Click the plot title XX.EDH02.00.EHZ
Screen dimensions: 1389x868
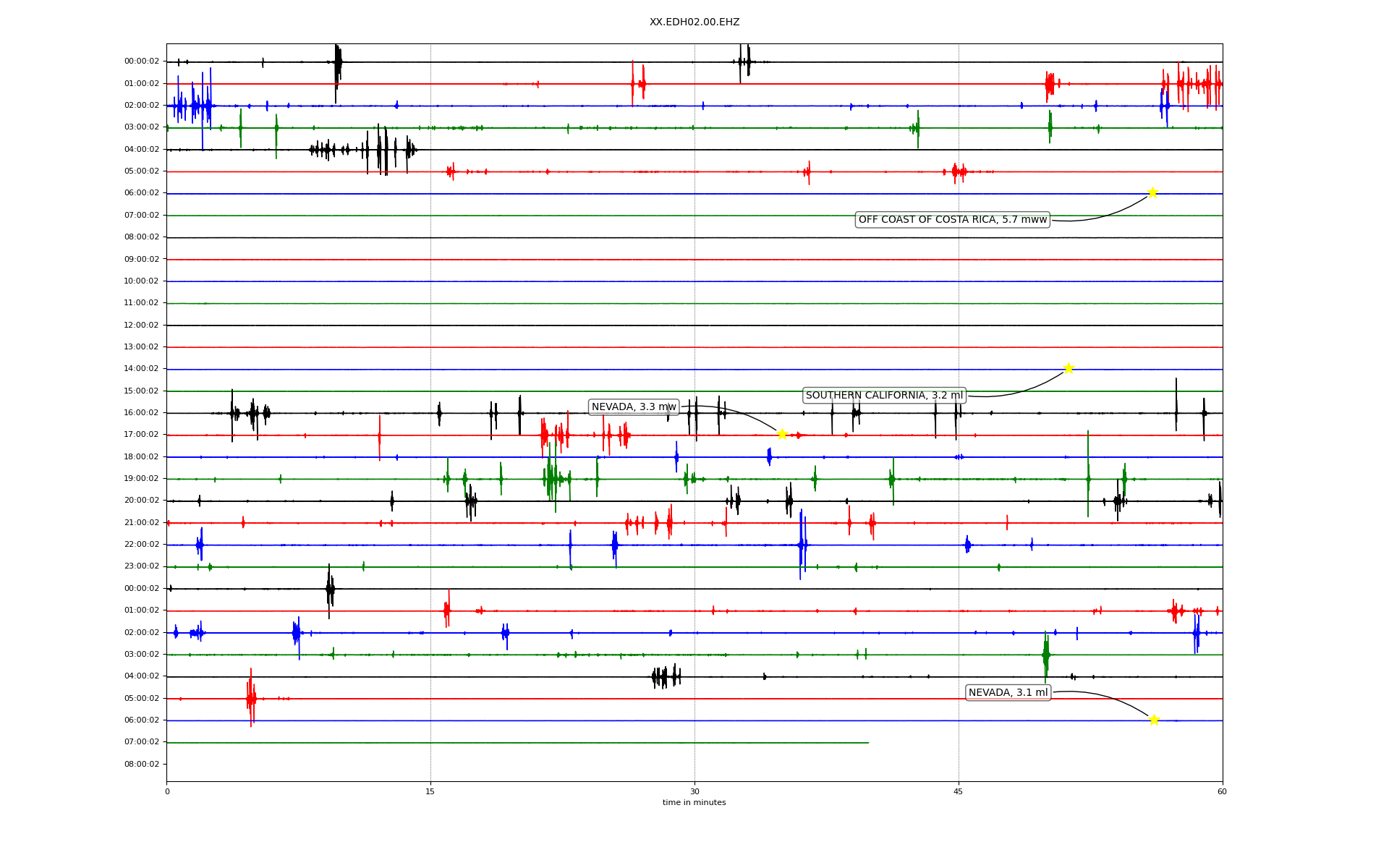[x=694, y=22]
